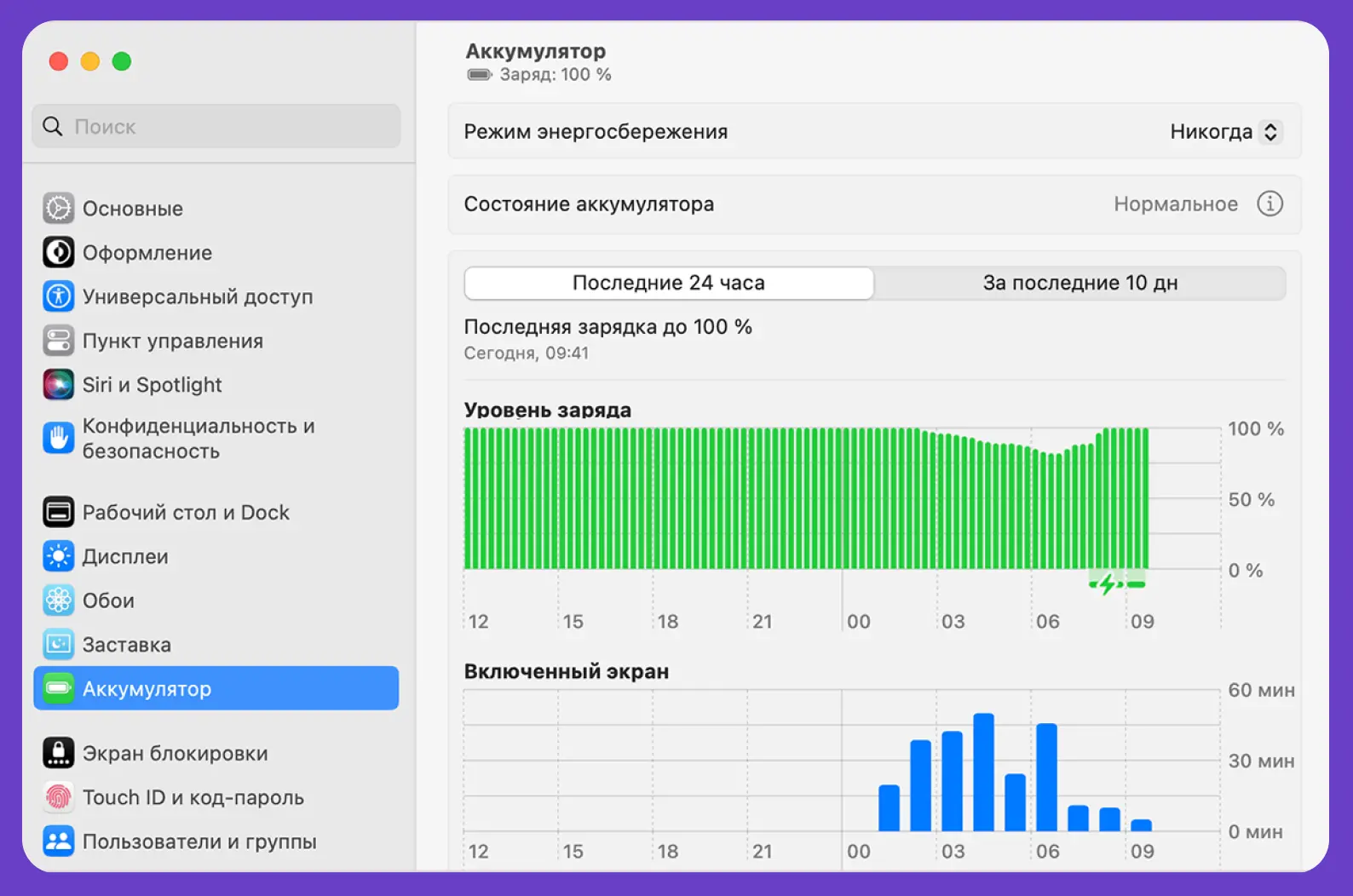Click the 0 мин axis label
This screenshot has height=896, width=1353.
tap(1255, 831)
